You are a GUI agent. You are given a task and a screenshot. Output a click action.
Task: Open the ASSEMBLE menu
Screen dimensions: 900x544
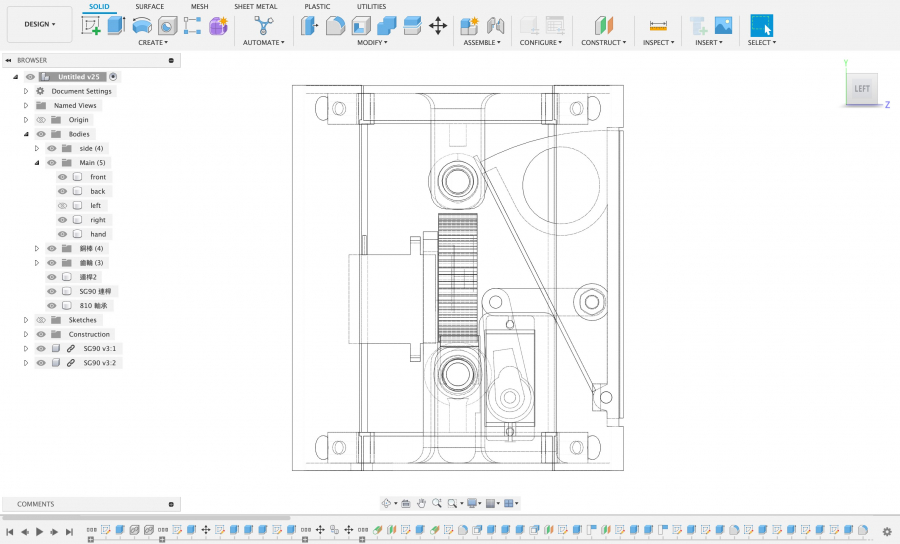click(482, 43)
